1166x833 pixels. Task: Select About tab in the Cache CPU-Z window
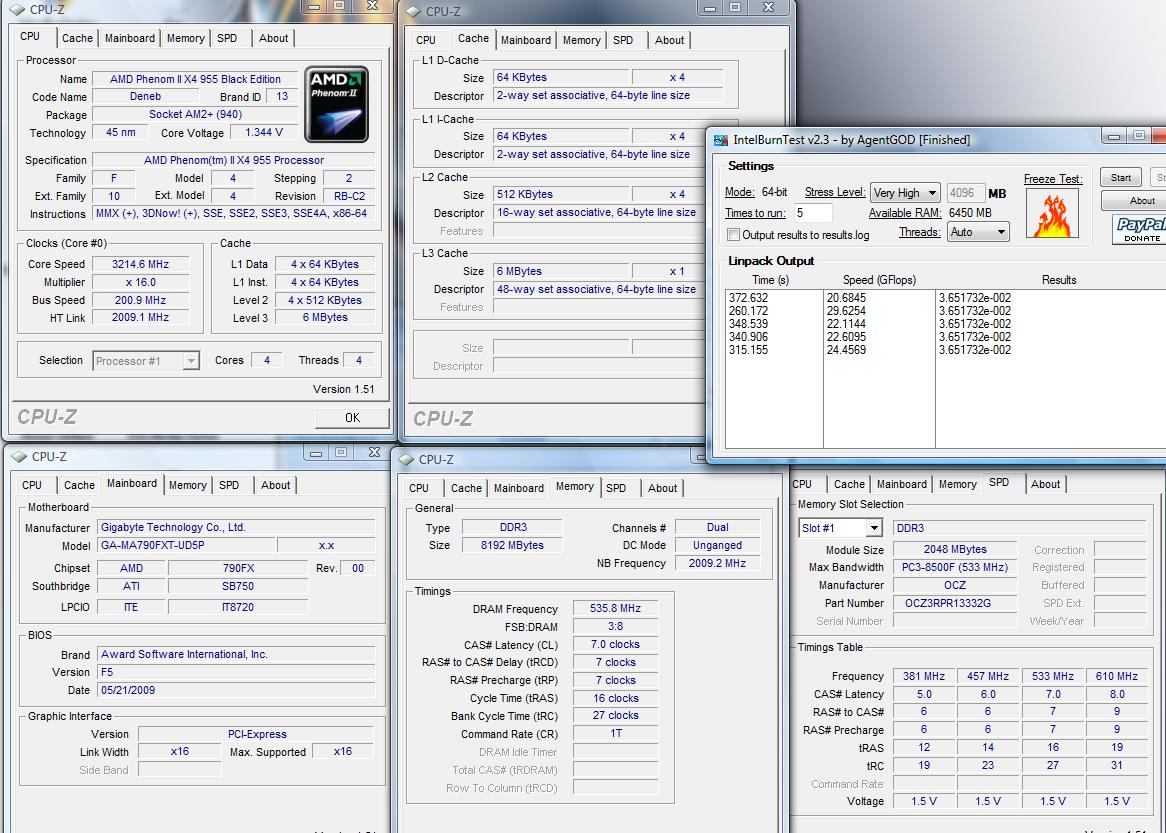pyautogui.click(x=669, y=40)
